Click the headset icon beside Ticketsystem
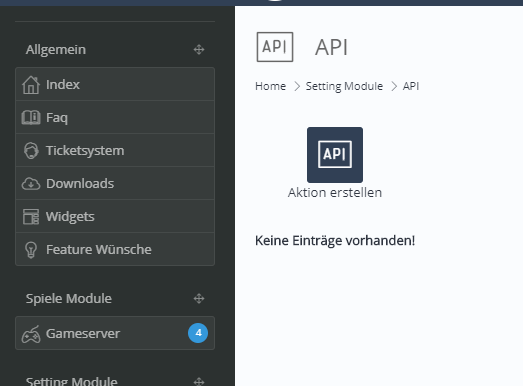Image resolution: width=523 pixels, height=386 pixels. pos(31,150)
